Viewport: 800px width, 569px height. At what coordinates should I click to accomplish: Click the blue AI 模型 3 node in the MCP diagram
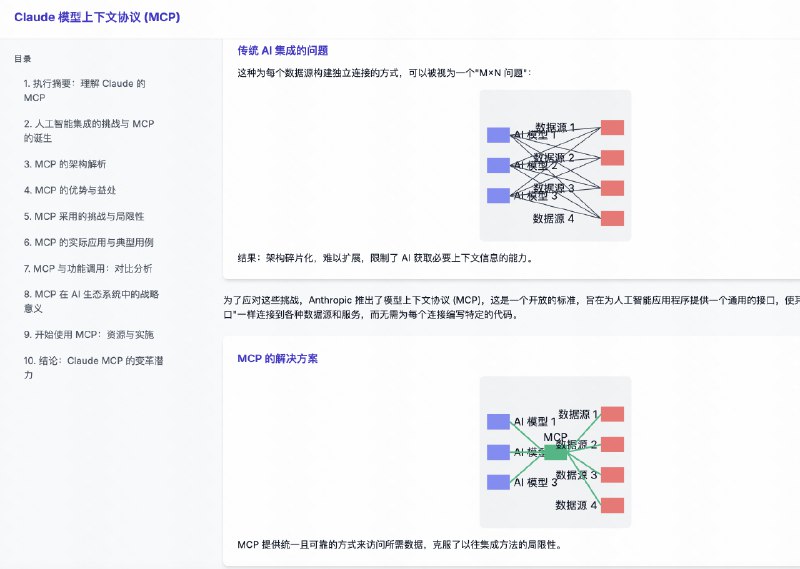pyautogui.click(x=498, y=482)
